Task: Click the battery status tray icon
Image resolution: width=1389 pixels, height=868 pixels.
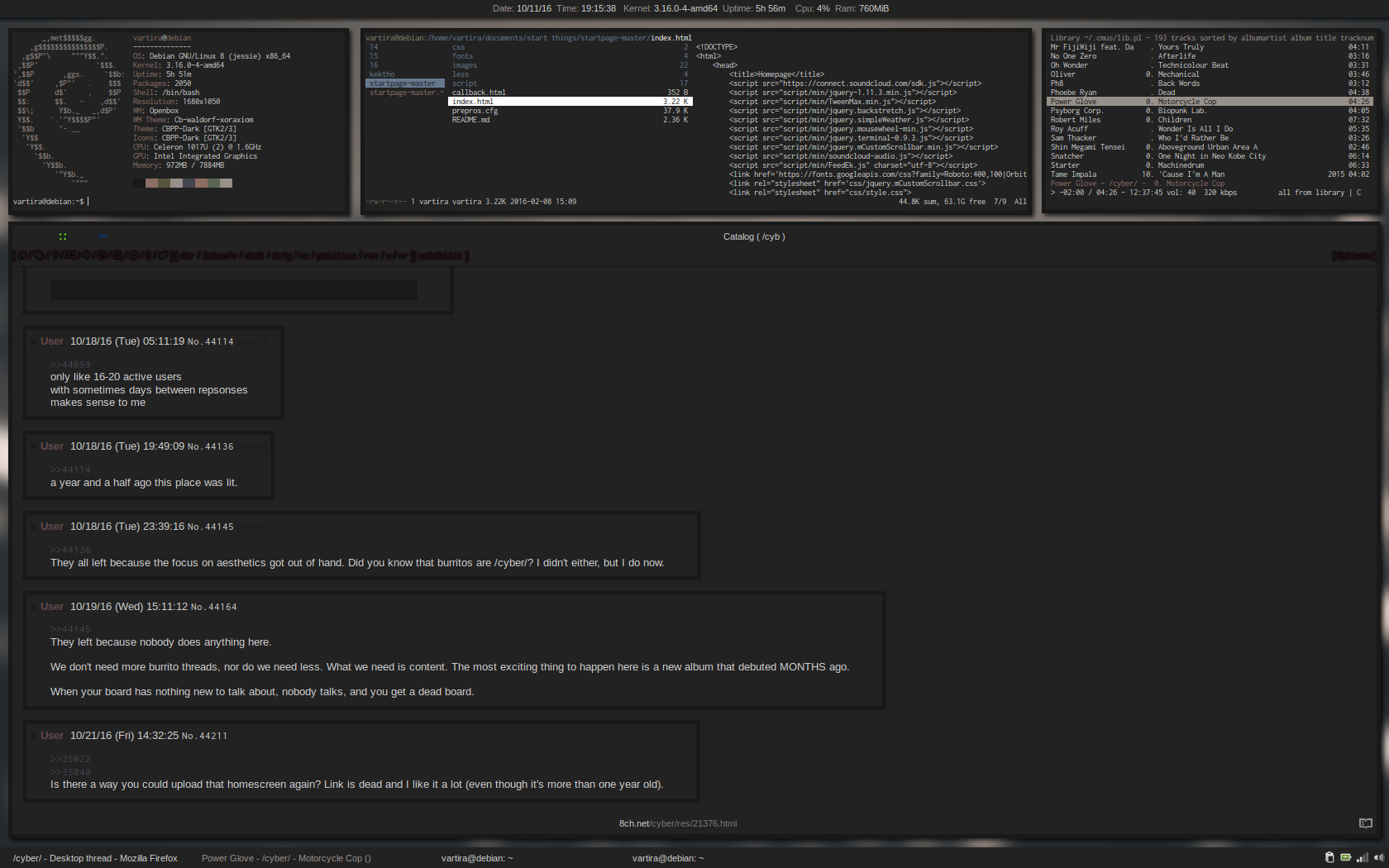Action: click(1345, 857)
